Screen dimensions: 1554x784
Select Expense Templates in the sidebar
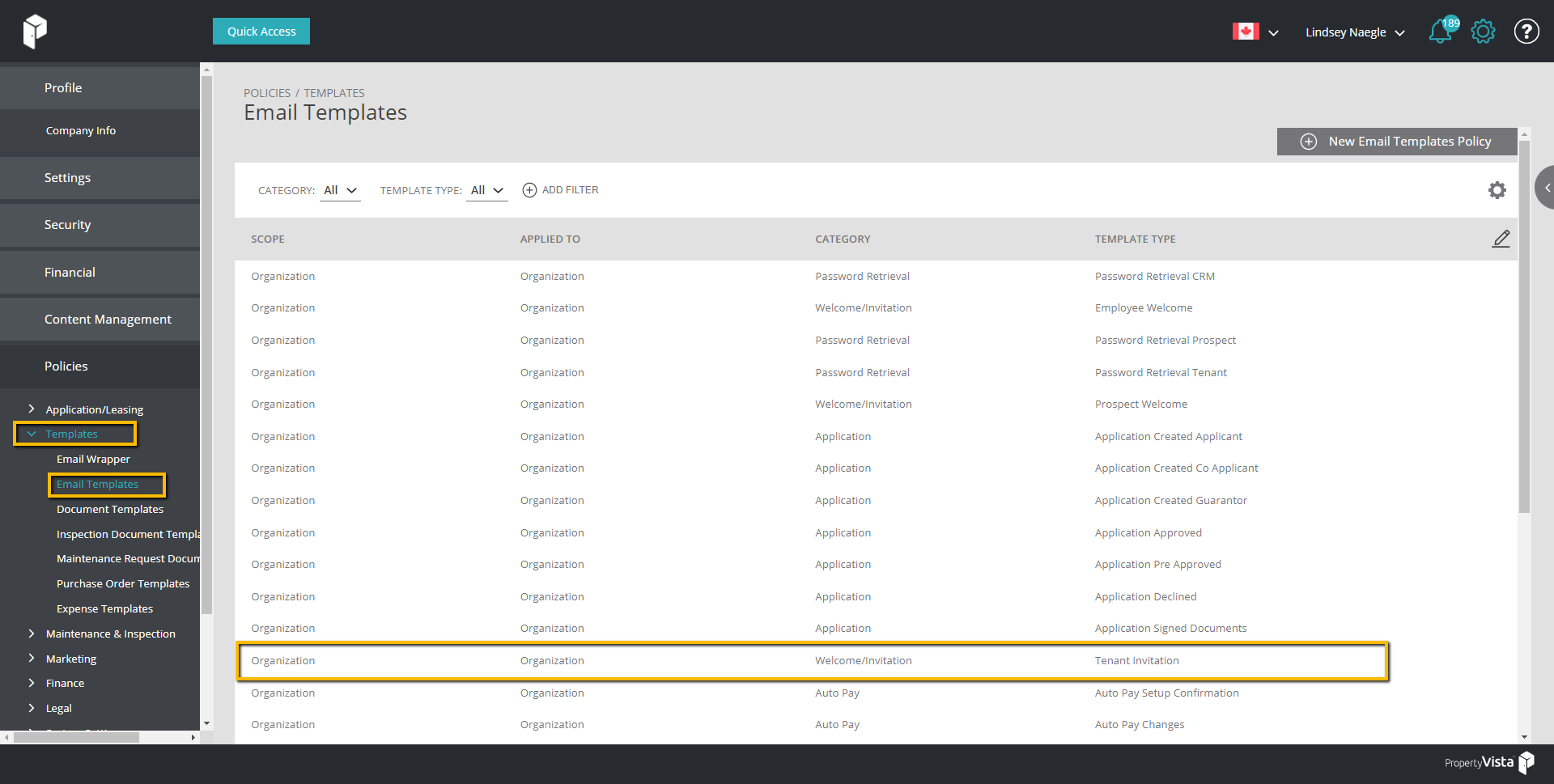coord(104,608)
